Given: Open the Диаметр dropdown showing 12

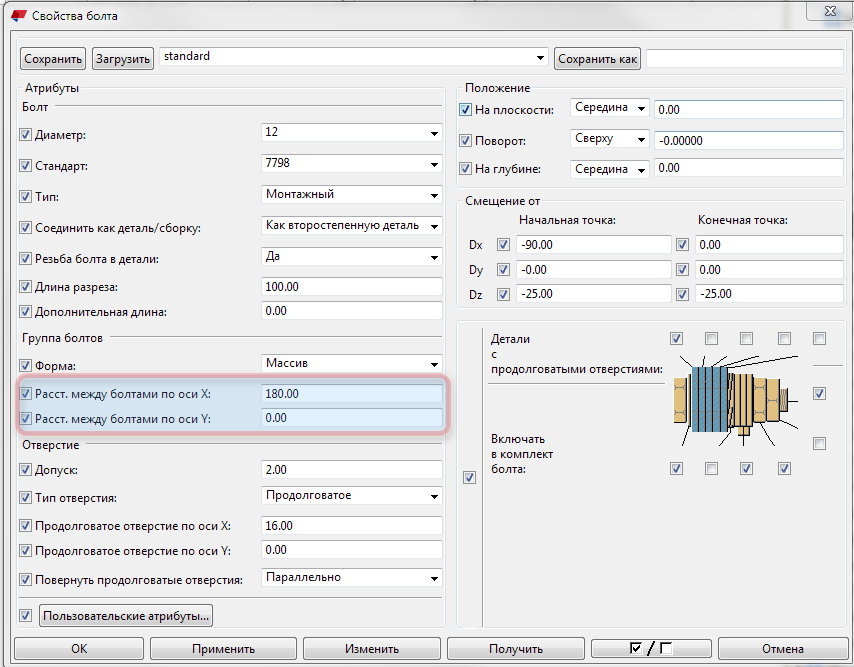Looking at the screenshot, I should click(351, 133).
